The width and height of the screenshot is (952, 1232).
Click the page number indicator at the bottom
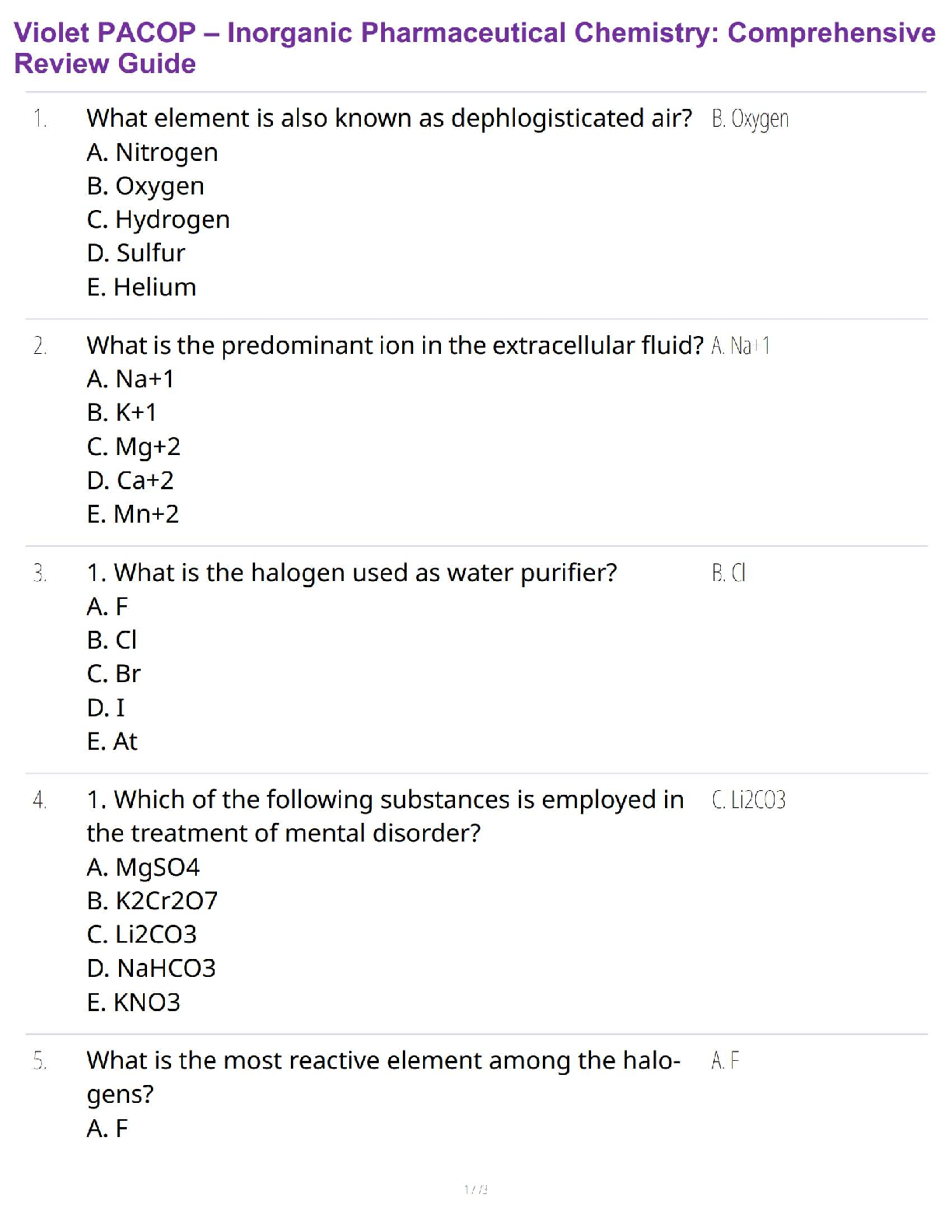pyautogui.click(x=476, y=1189)
